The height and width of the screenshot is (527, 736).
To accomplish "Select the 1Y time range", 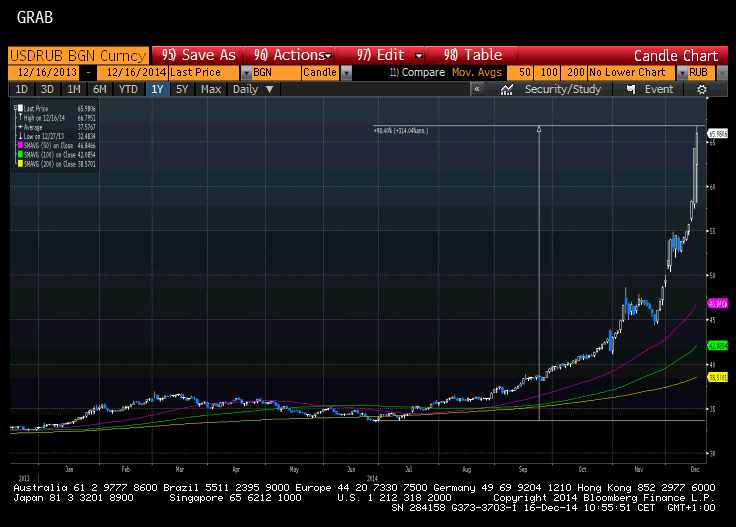I will (x=157, y=89).
